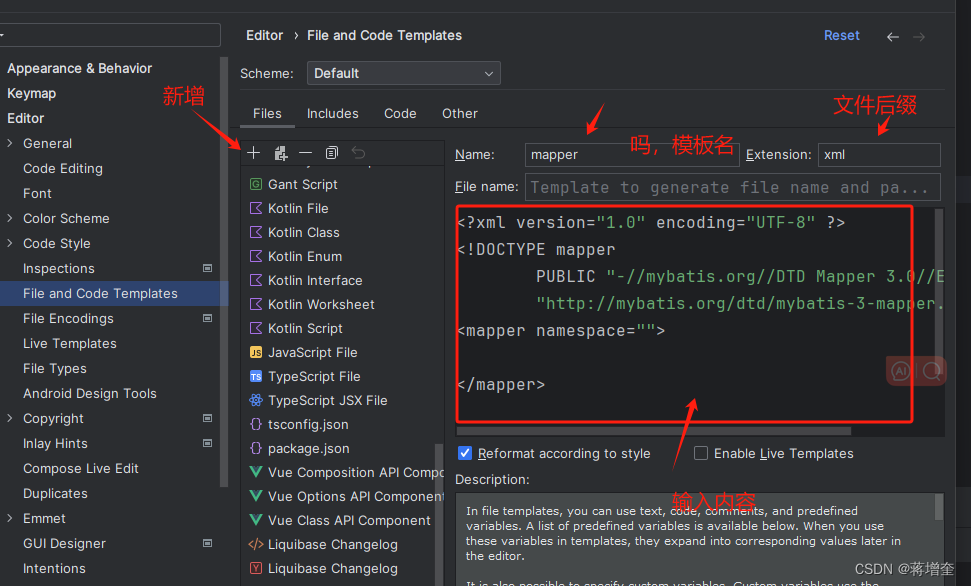The height and width of the screenshot is (586, 971).
Task: Click the Kotlin Enum icon
Action: pos(256,256)
